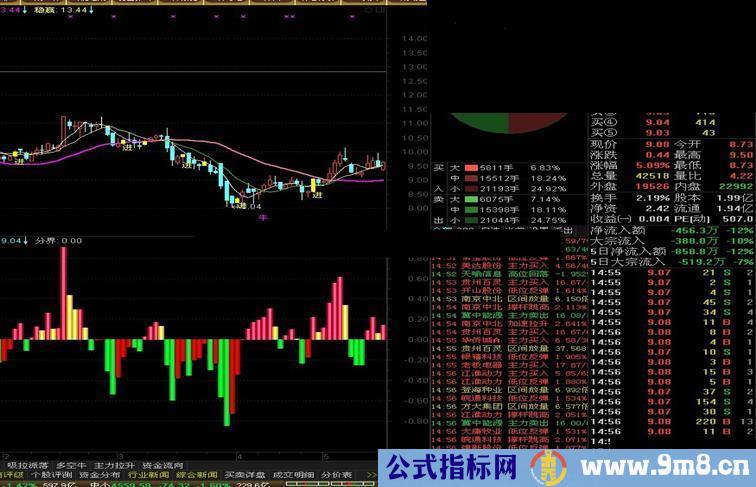Viewport: 756px width, 487px height.
Task: Click the 最高 9.50 value
Action: click(x=742, y=155)
